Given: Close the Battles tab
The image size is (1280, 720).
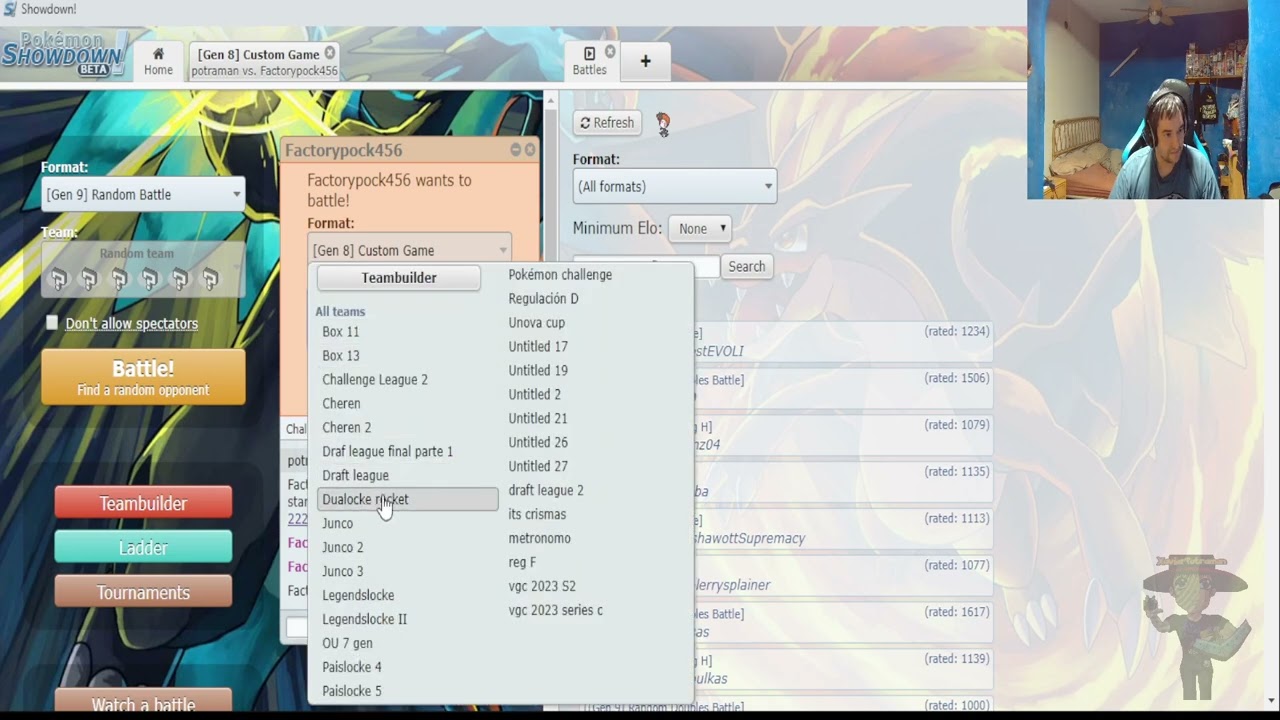Looking at the screenshot, I should click(610, 52).
